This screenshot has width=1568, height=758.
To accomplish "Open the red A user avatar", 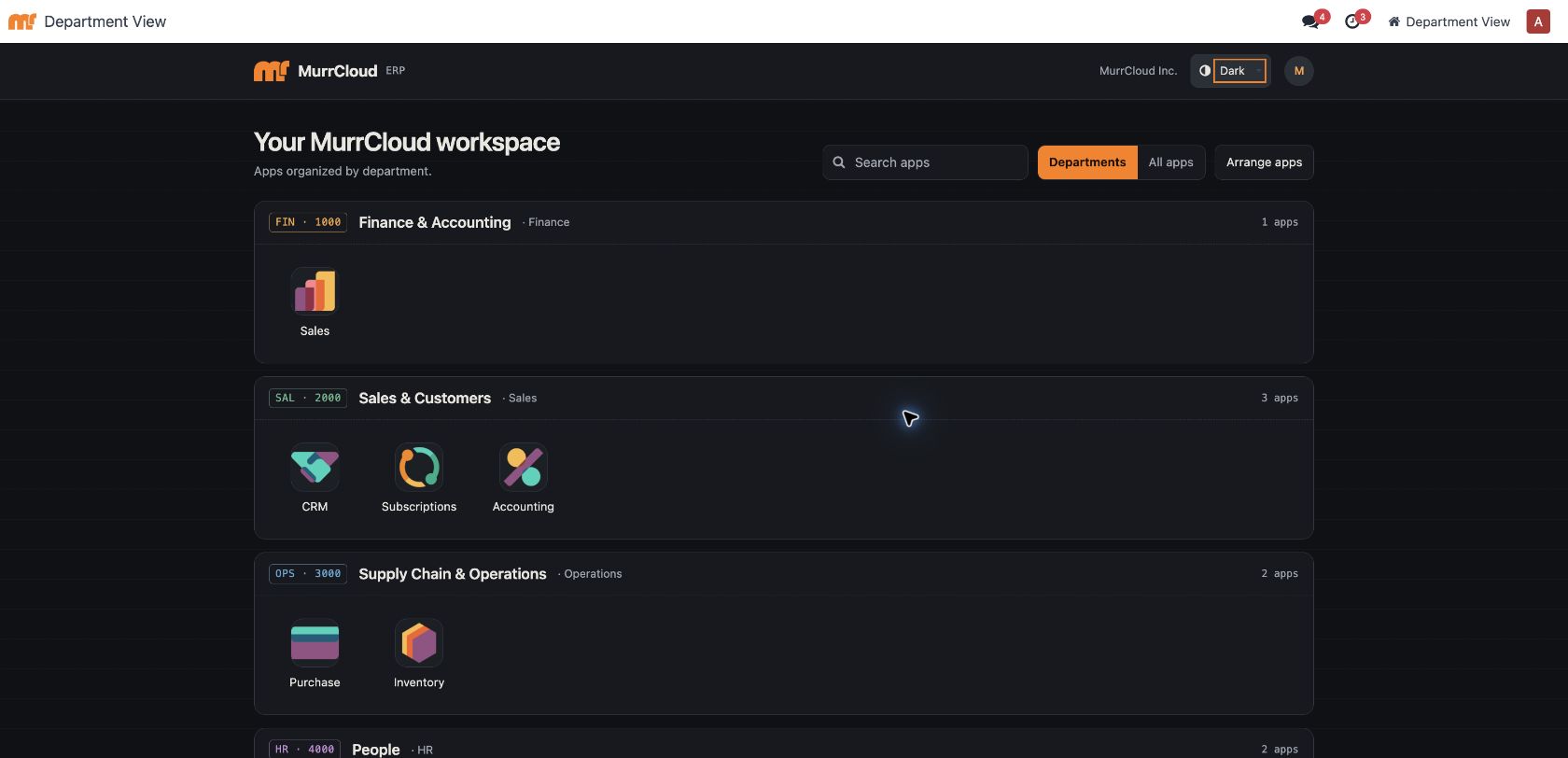I will tap(1538, 21).
